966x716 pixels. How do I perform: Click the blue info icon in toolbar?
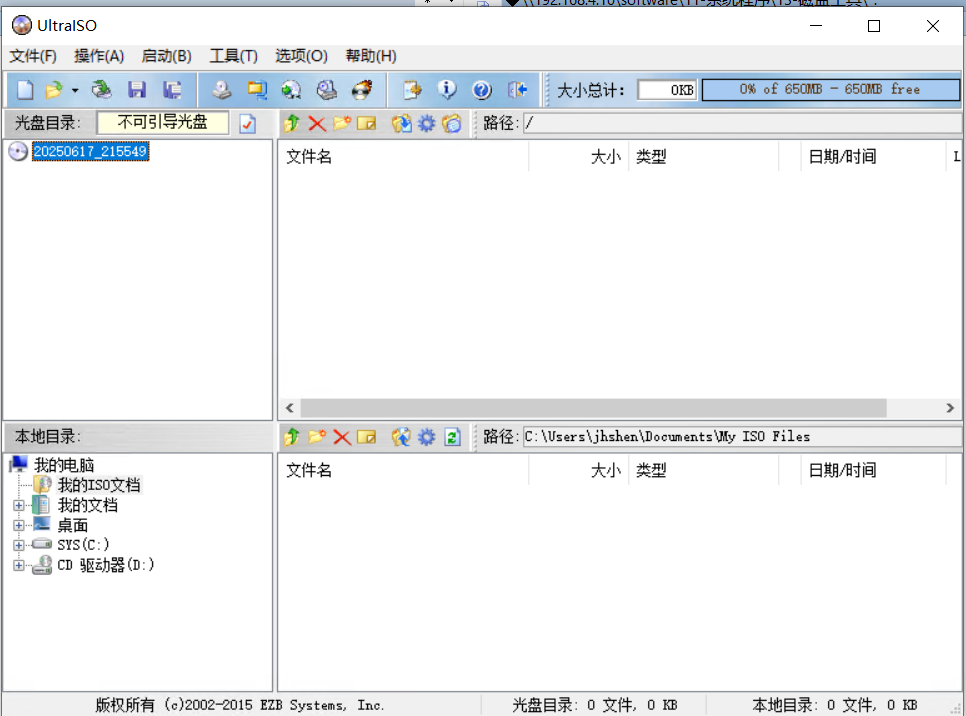pos(447,90)
